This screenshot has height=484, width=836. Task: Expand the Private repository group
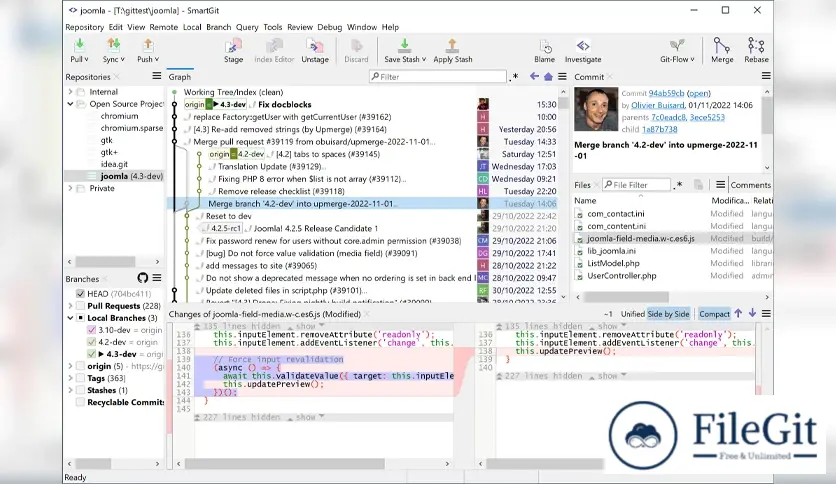(70, 188)
